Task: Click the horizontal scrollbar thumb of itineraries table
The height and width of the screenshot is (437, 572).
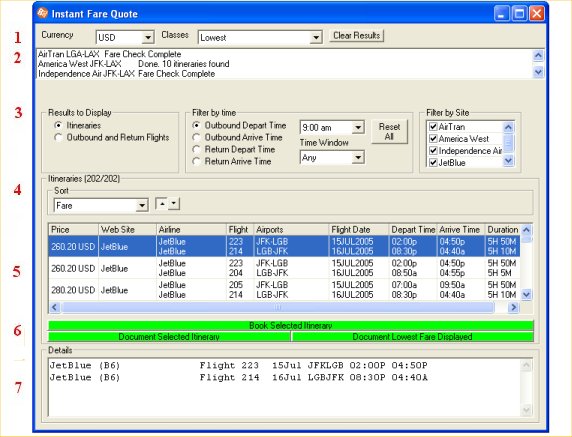Action: tap(278, 308)
